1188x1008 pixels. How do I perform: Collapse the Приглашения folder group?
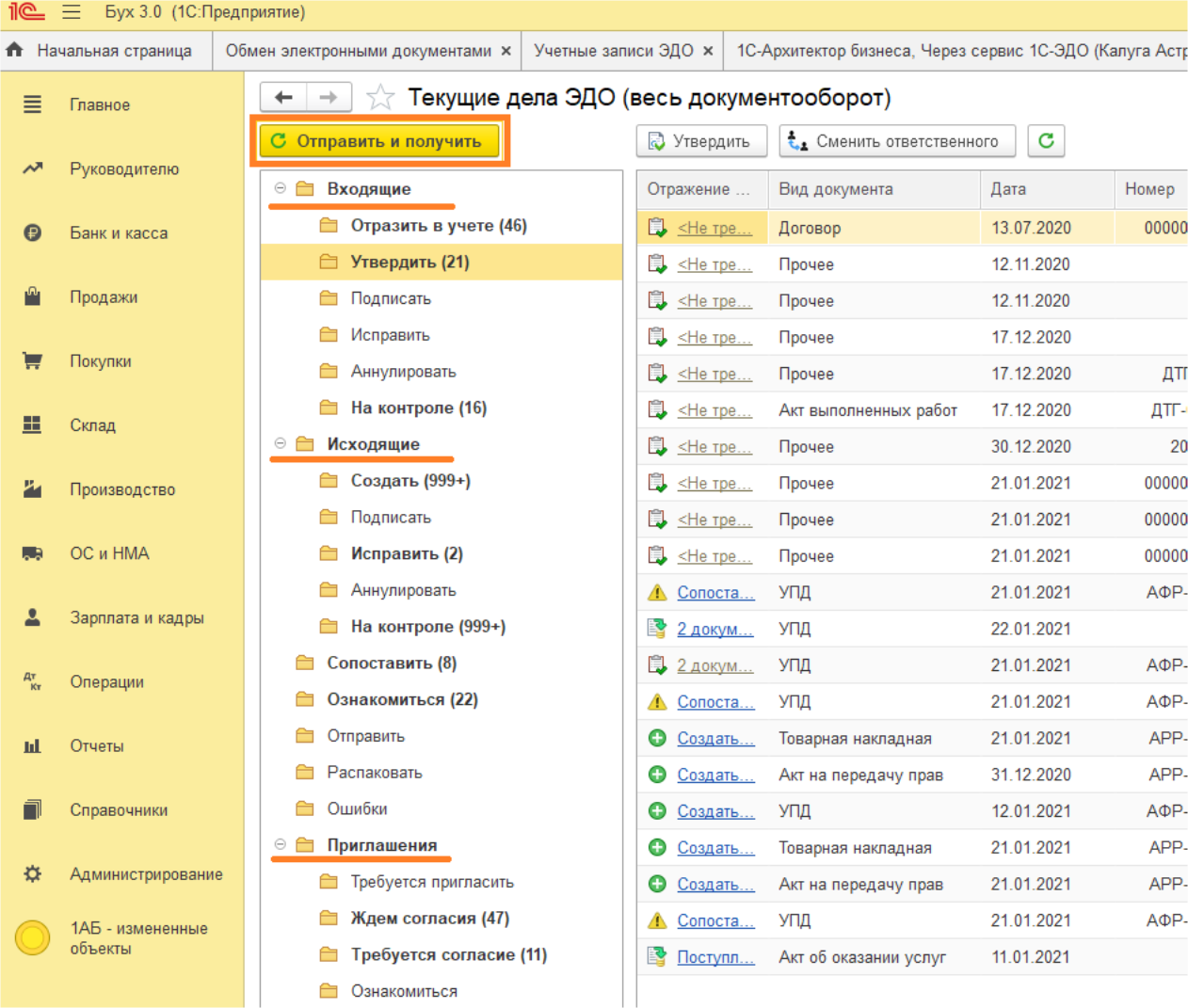tap(280, 844)
